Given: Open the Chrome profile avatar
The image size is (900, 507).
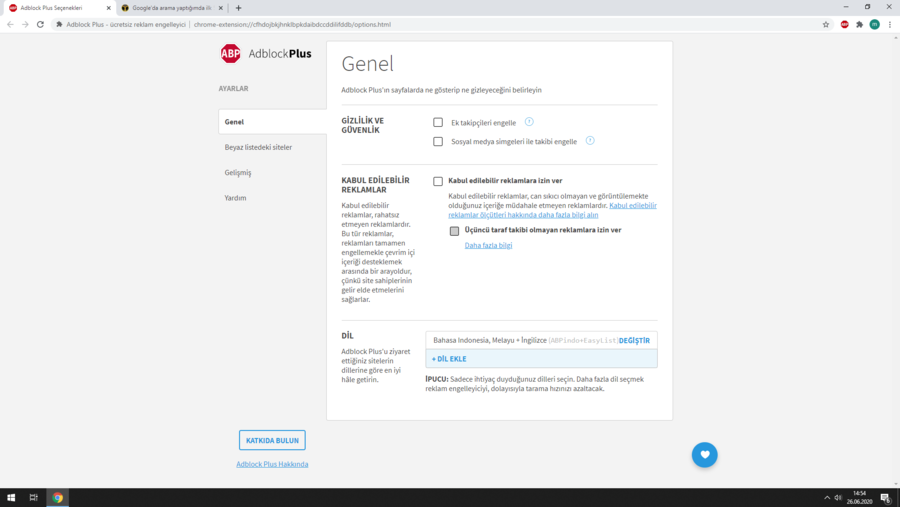Looking at the screenshot, I should [x=874, y=25].
